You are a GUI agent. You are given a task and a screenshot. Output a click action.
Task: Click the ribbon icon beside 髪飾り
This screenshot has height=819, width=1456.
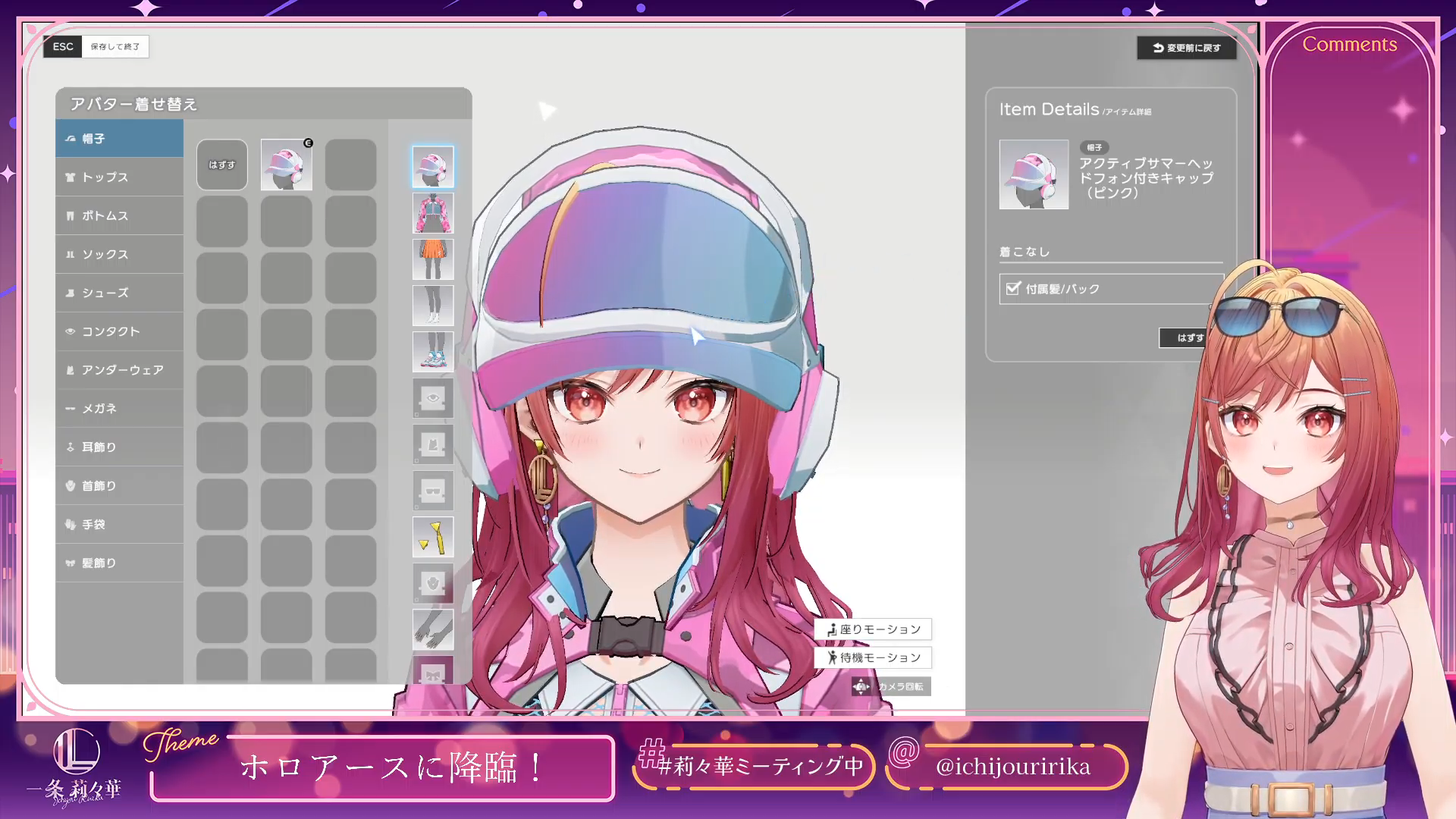pyautogui.click(x=71, y=563)
